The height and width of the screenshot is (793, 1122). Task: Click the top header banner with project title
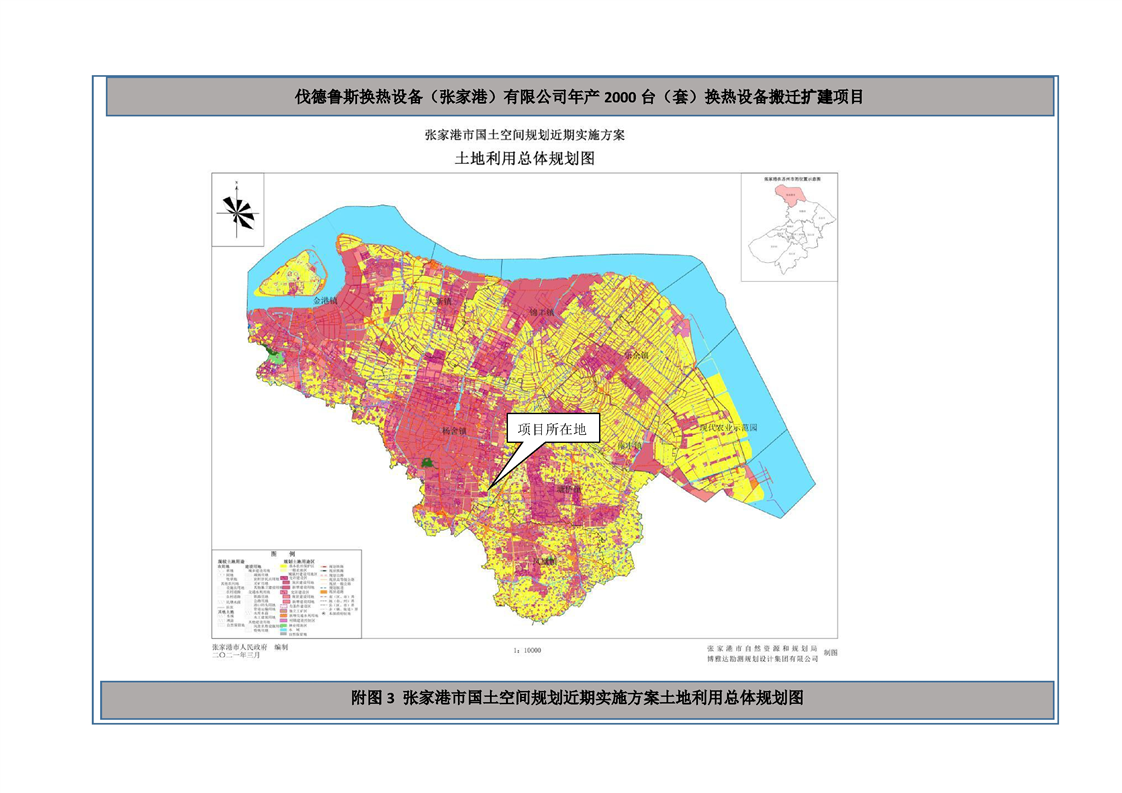click(579, 97)
